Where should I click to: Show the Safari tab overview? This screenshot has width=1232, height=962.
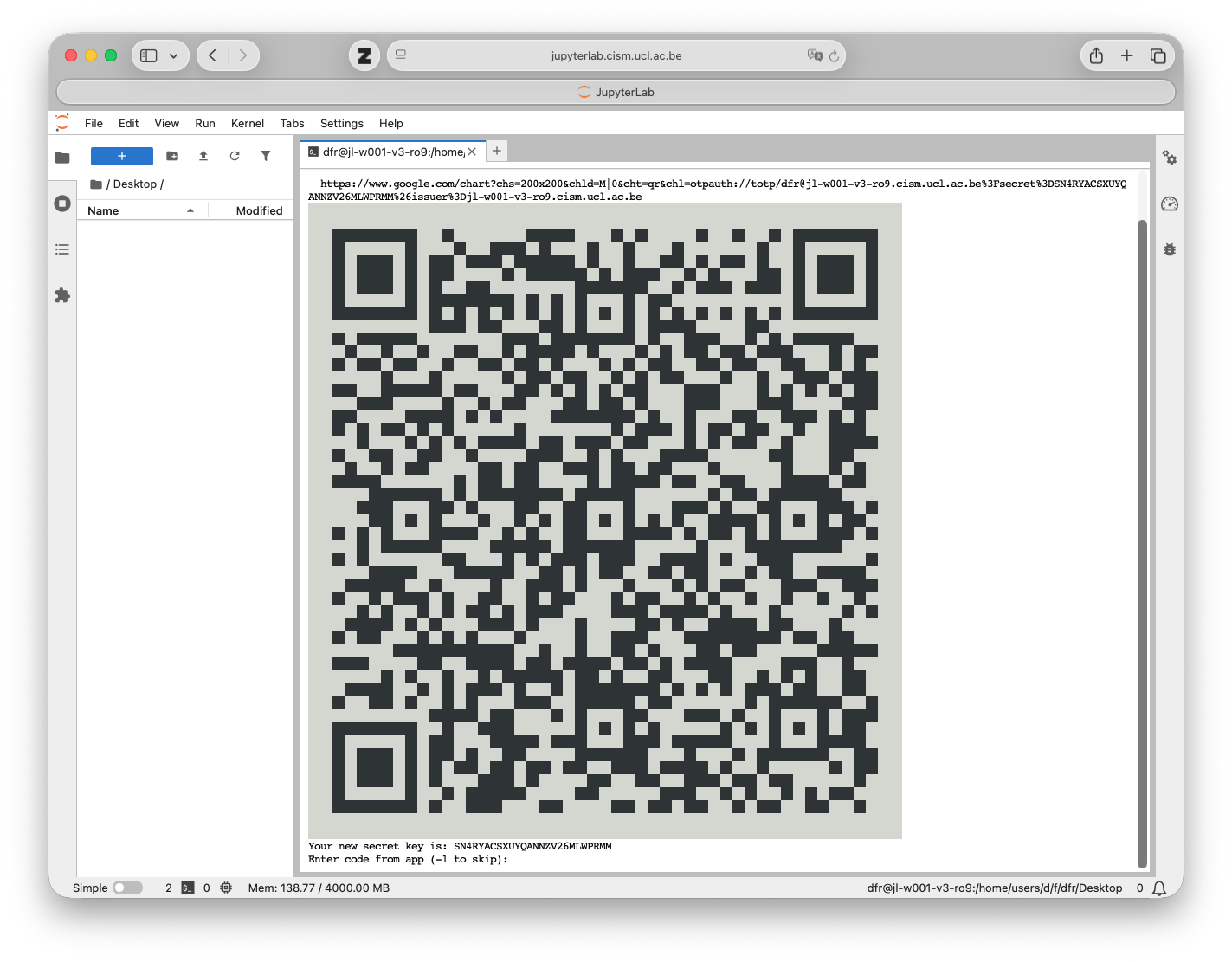click(x=1158, y=55)
